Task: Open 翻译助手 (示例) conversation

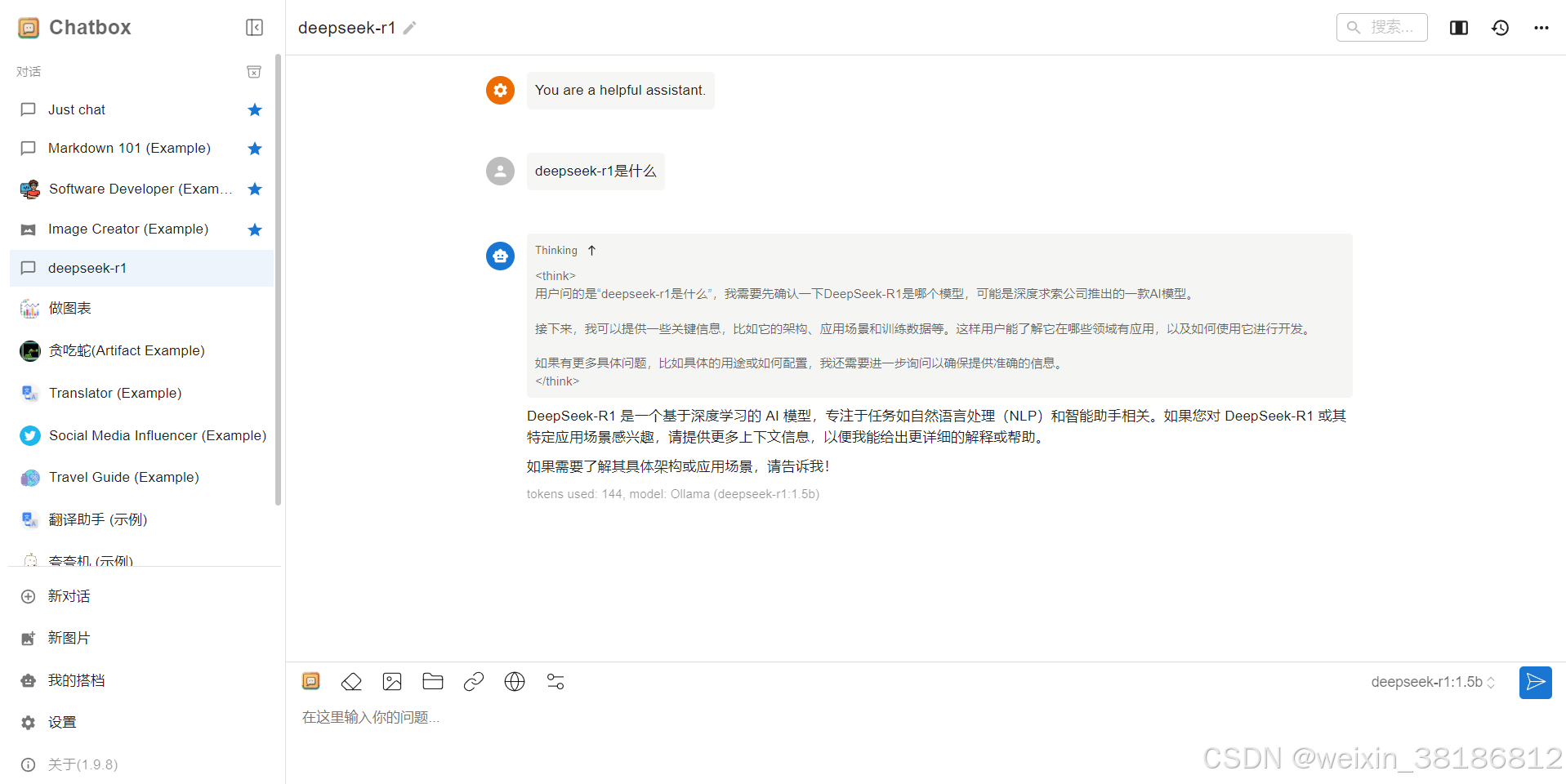Action: click(x=141, y=519)
